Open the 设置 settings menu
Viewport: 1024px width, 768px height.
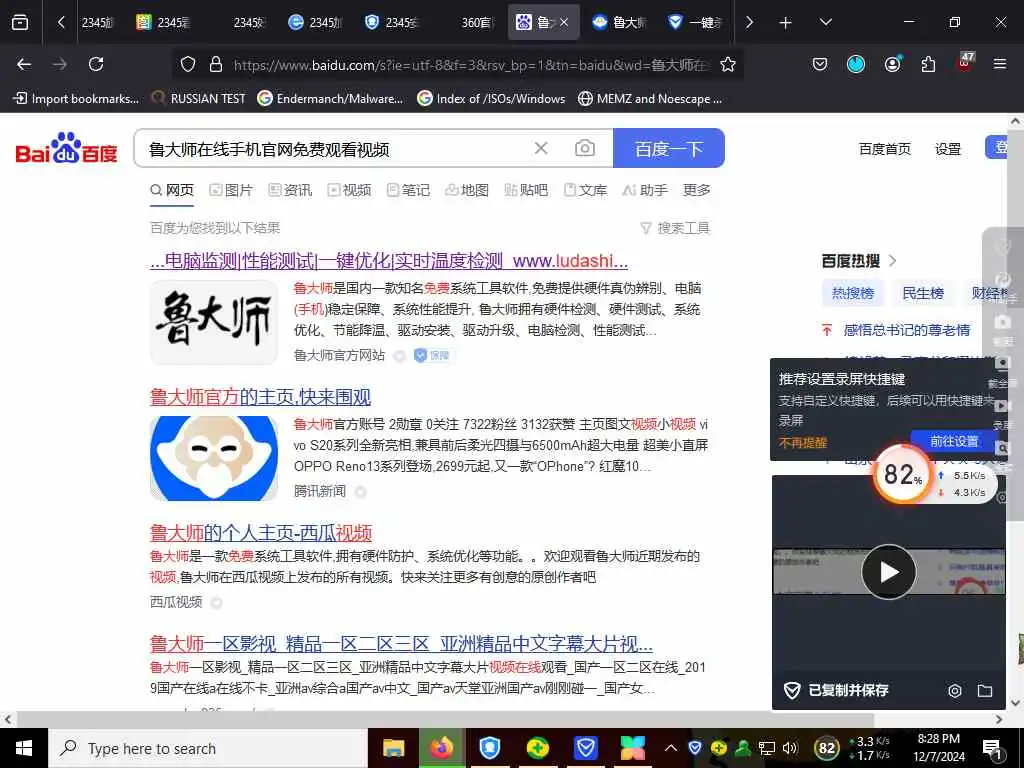click(x=948, y=149)
